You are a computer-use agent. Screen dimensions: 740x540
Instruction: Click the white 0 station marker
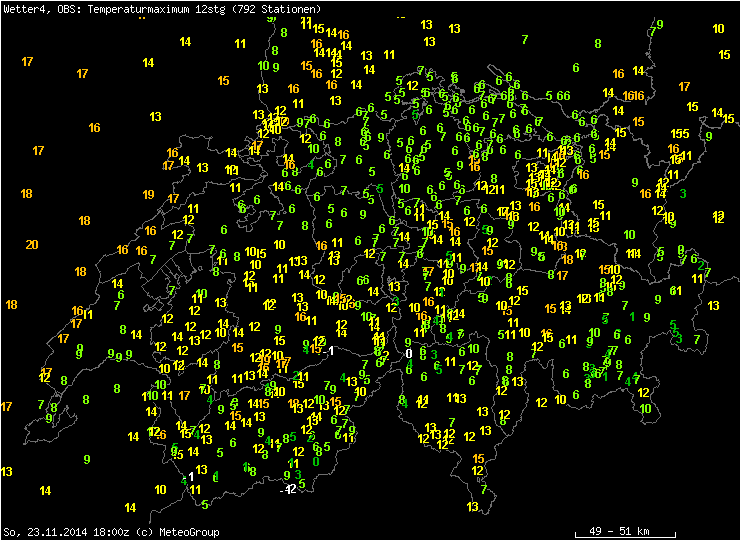point(409,353)
